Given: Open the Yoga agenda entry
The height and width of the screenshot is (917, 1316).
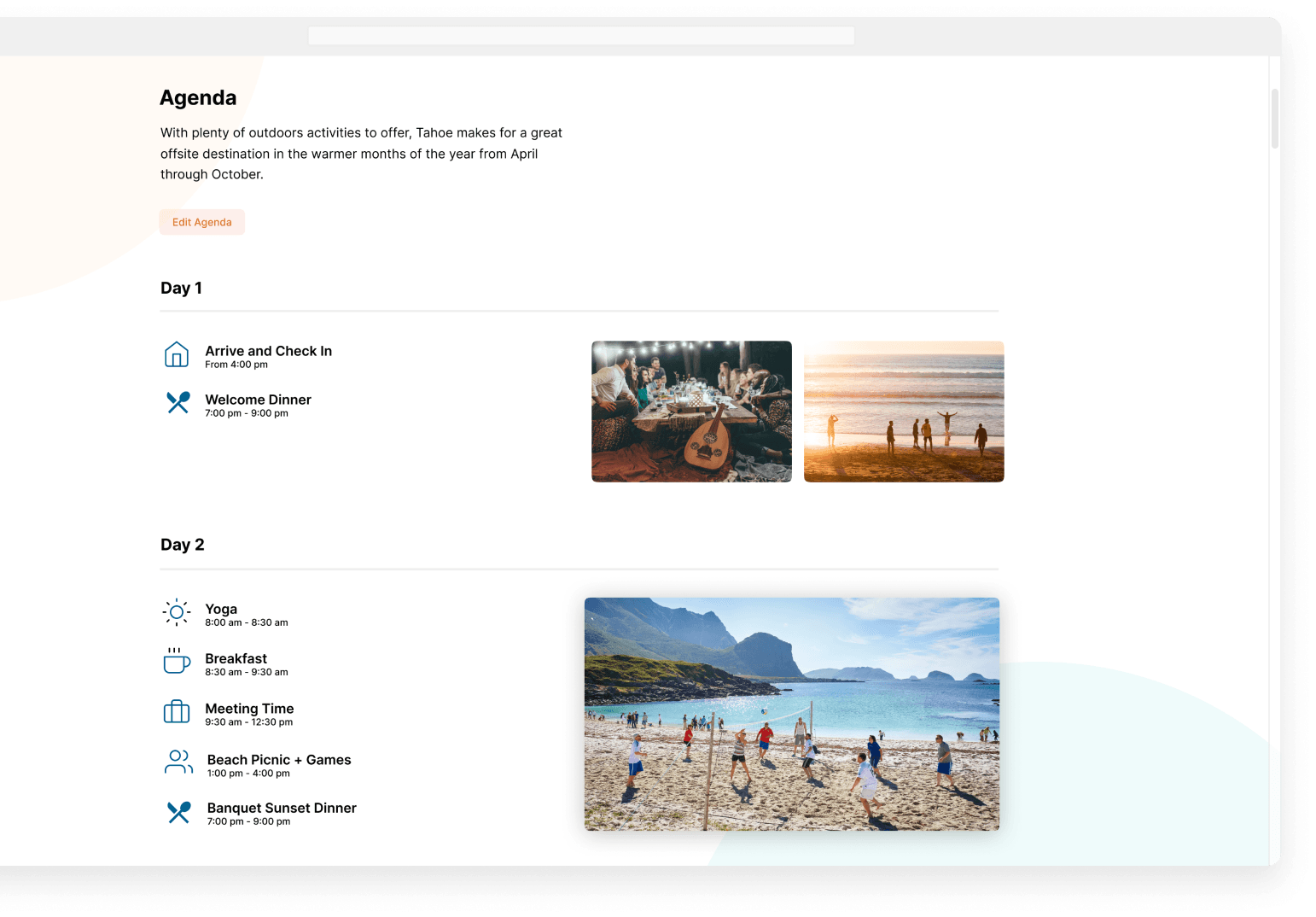Looking at the screenshot, I should 247,615.
